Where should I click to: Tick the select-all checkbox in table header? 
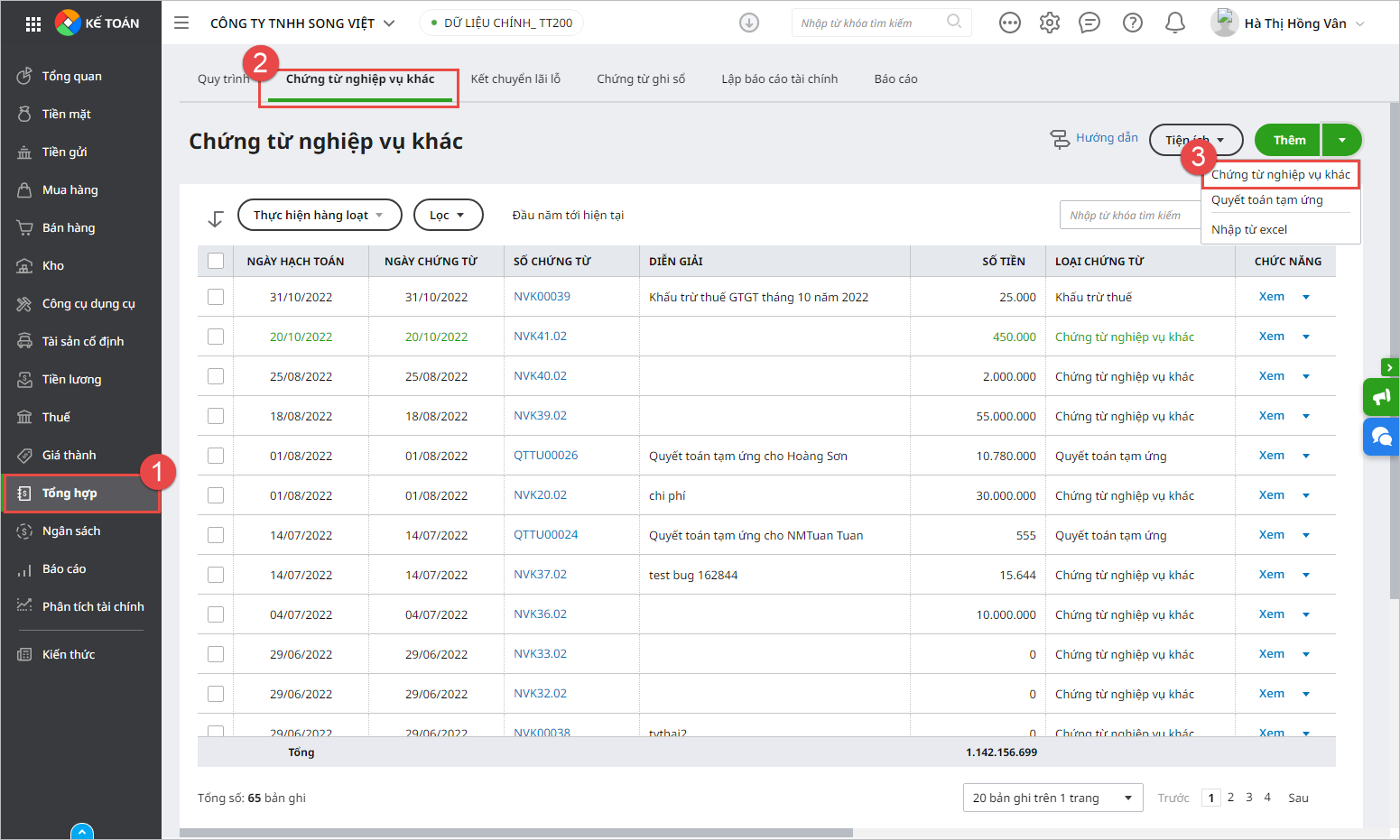[216, 261]
